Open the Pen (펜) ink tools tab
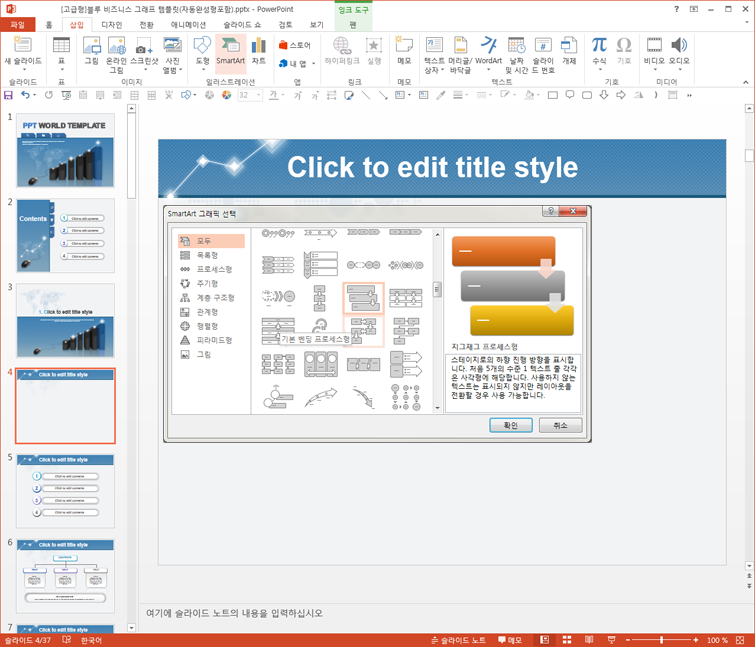Viewport: 755px width, 647px height. tap(353, 25)
